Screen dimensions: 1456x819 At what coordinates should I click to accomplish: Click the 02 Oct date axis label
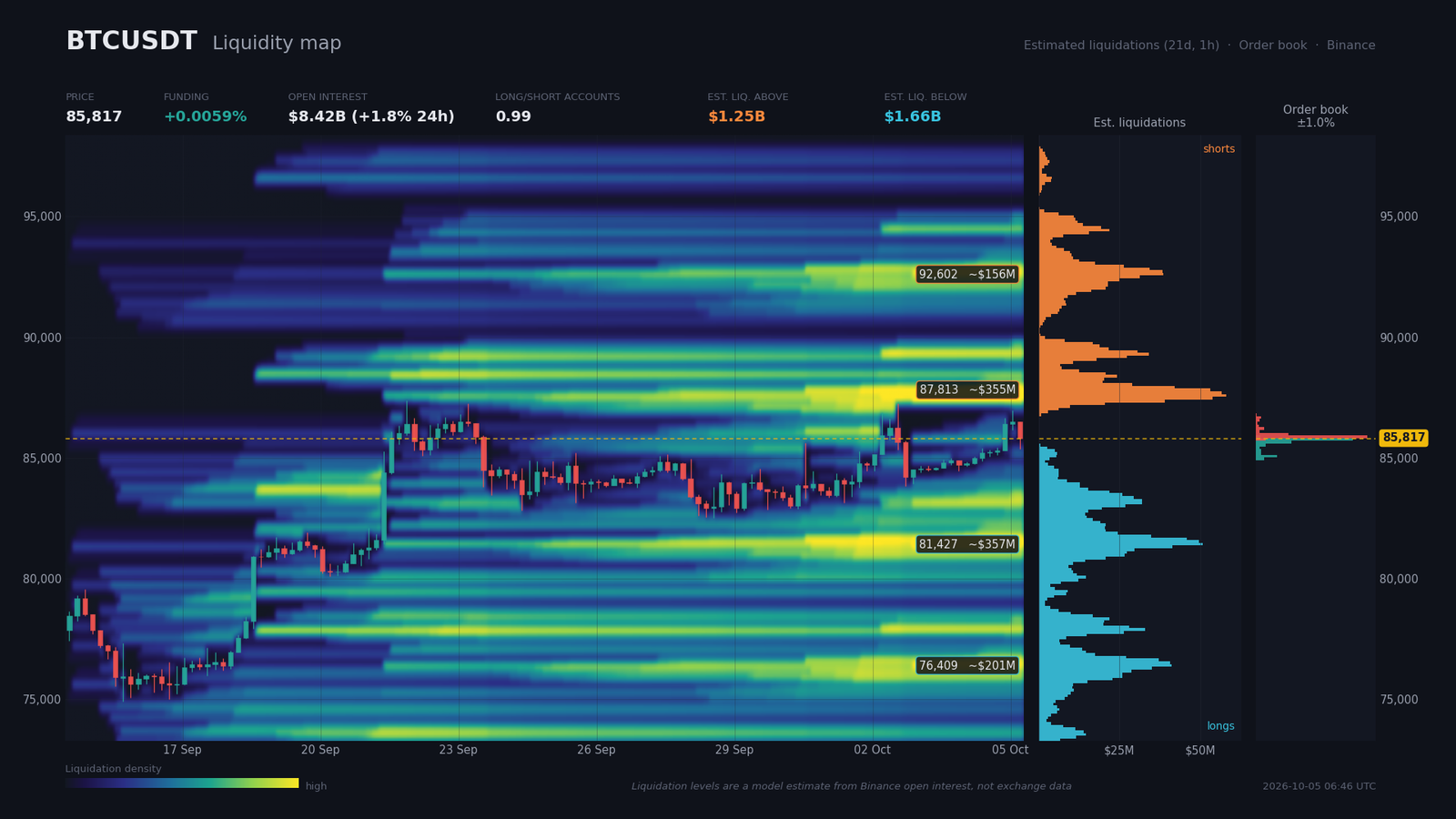pos(872,750)
